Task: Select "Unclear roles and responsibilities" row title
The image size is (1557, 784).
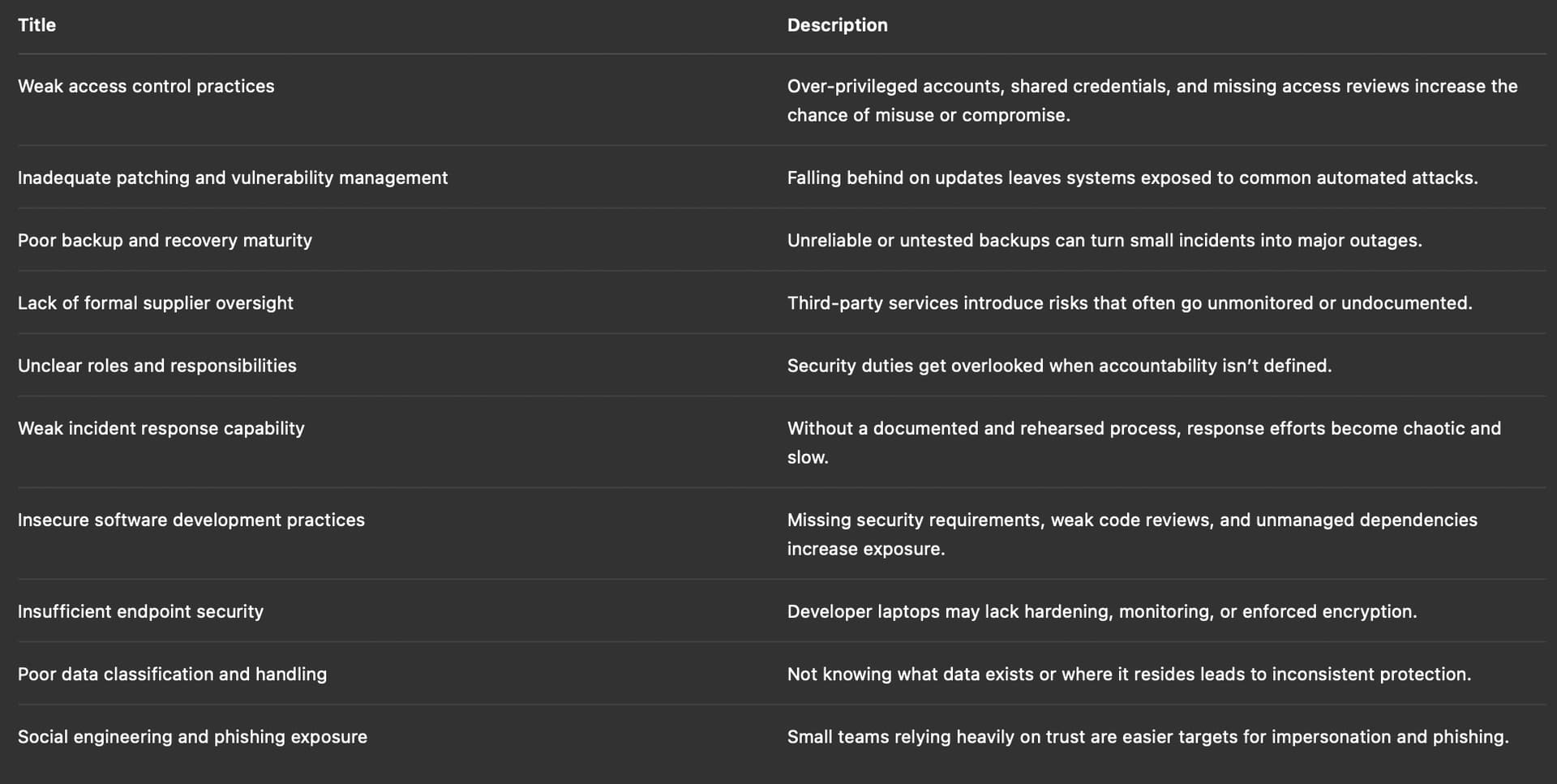Action: coord(157,366)
